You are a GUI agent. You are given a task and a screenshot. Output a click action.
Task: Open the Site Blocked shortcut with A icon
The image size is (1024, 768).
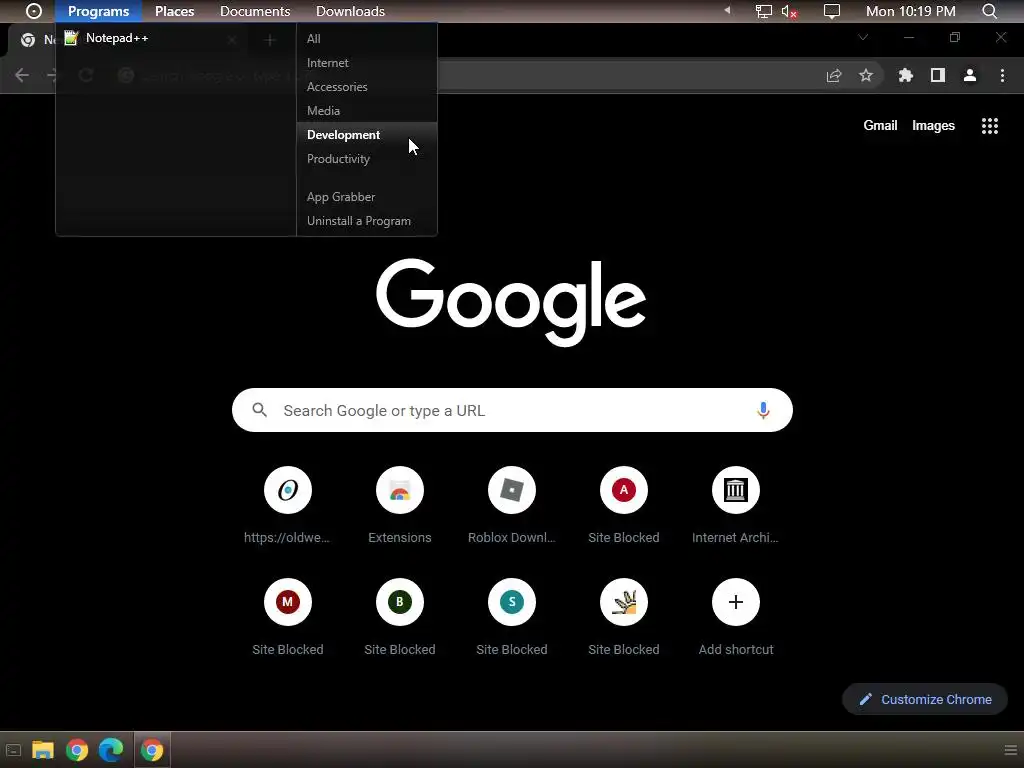click(x=624, y=505)
